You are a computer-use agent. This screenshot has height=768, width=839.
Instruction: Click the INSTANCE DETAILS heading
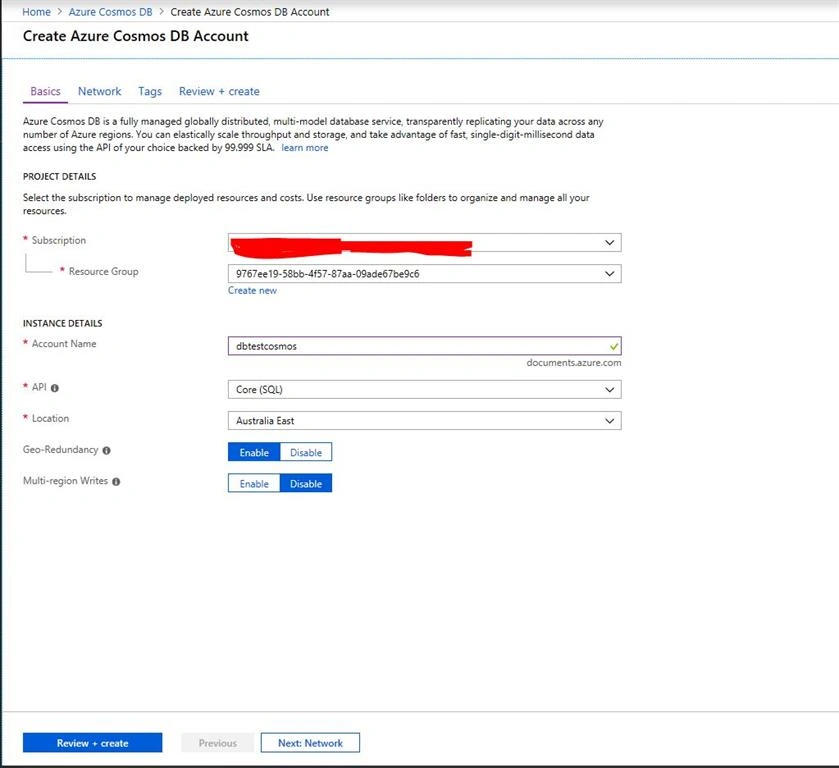[63, 323]
